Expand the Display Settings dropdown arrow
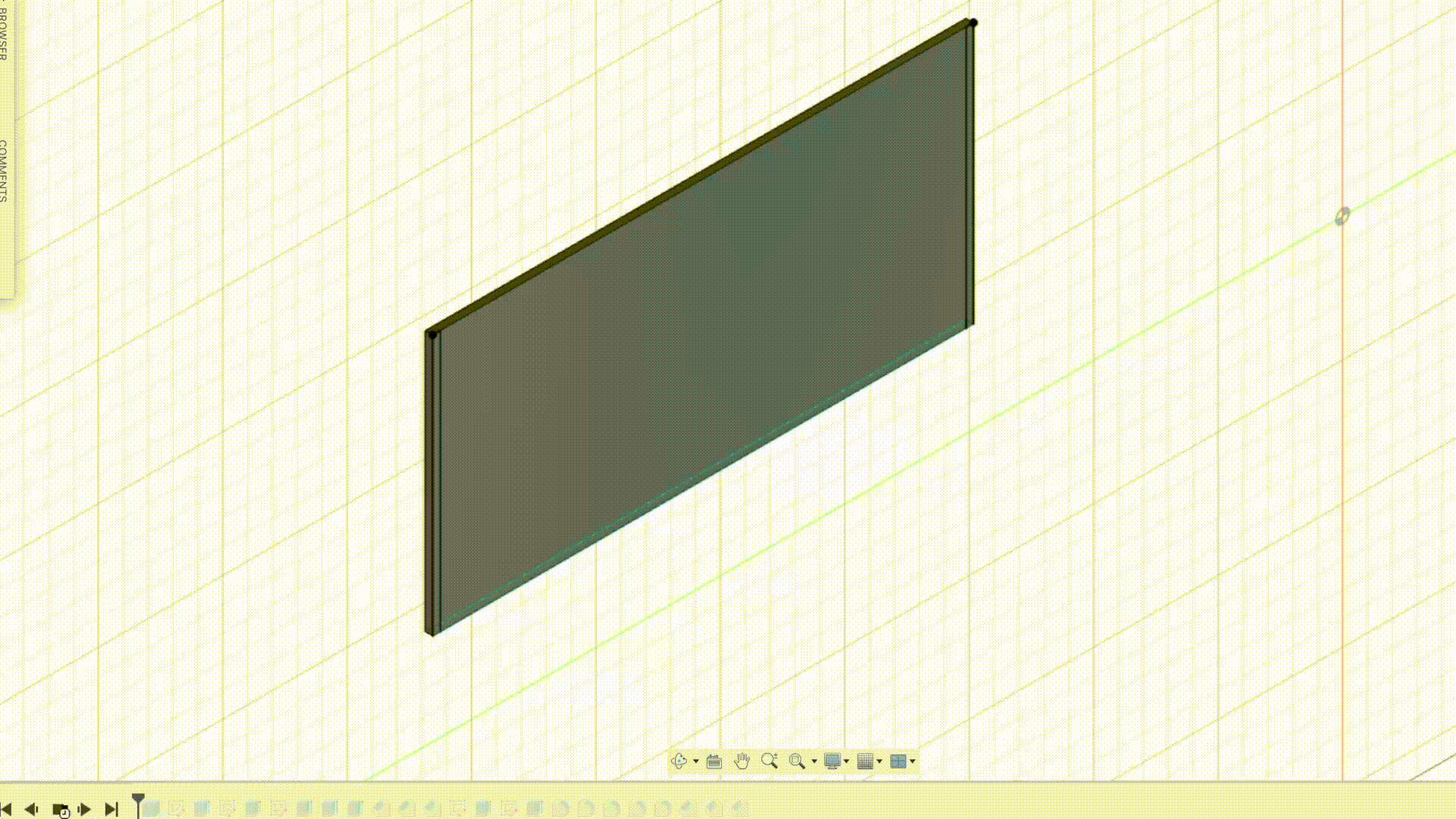The image size is (1456, 819). (x=846, y=761)
